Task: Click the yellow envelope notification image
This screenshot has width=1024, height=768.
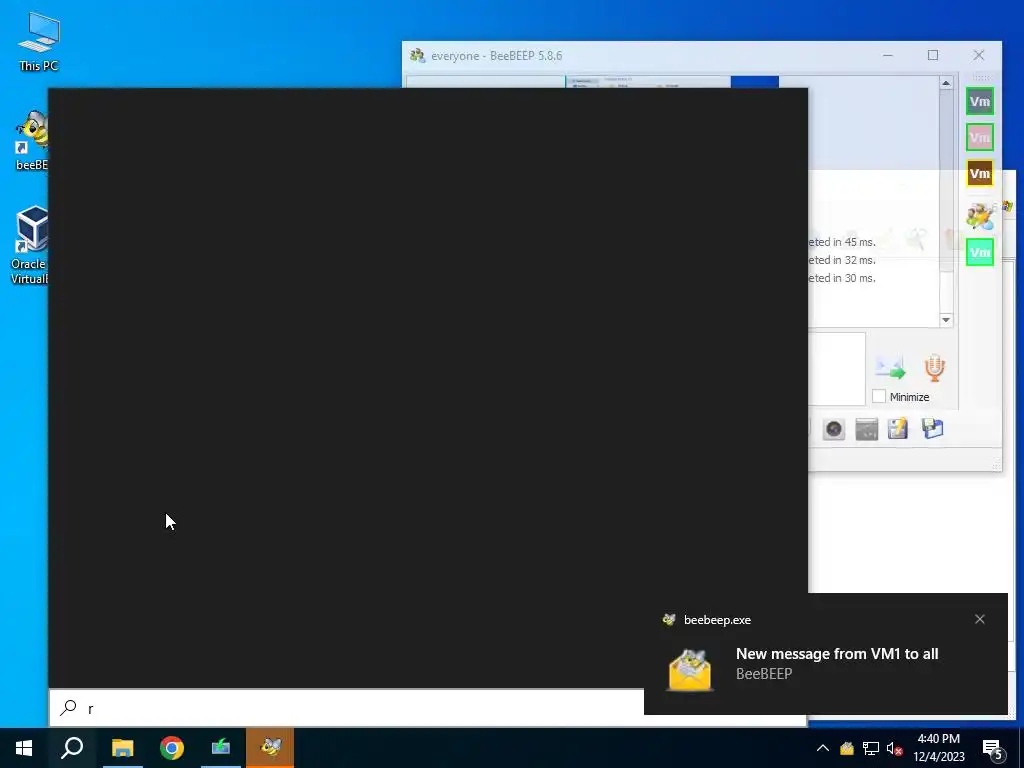Action: pyautogui.click(x=690, y=669)
